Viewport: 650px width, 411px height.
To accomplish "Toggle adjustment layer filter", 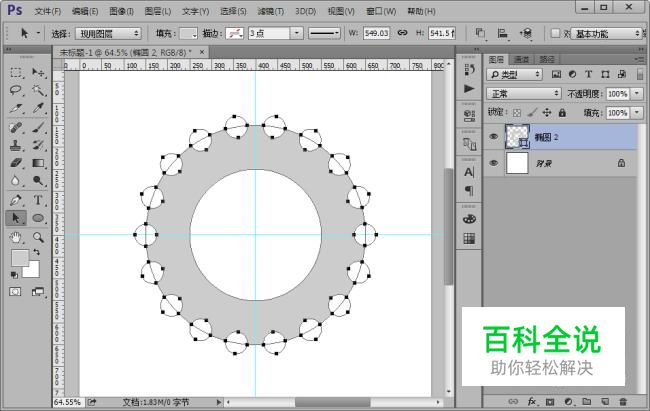I will 572,74.
